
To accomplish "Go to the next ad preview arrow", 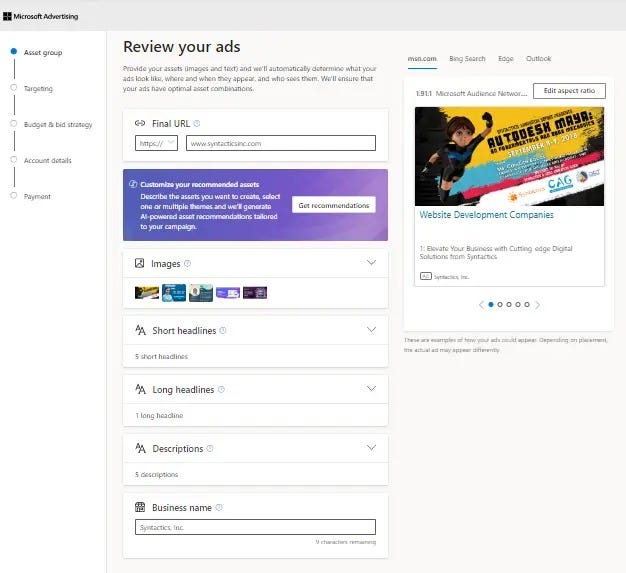I will pyautogui.click(x=537, y=305).
